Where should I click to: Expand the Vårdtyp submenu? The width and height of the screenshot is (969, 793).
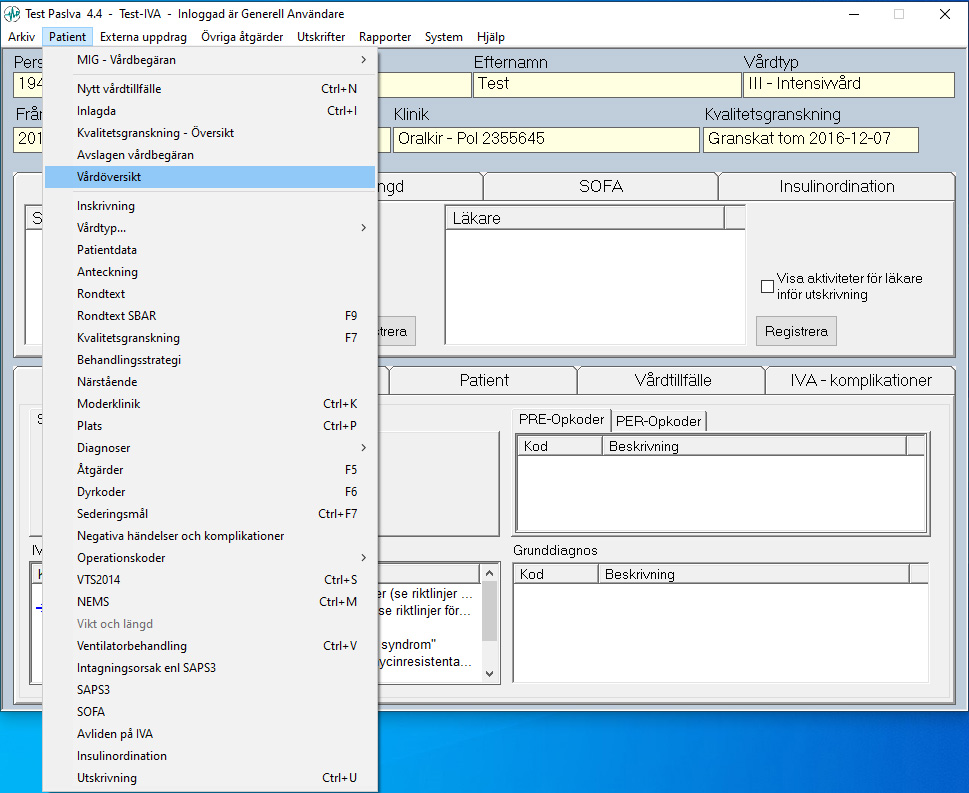[x=210, y=228]
